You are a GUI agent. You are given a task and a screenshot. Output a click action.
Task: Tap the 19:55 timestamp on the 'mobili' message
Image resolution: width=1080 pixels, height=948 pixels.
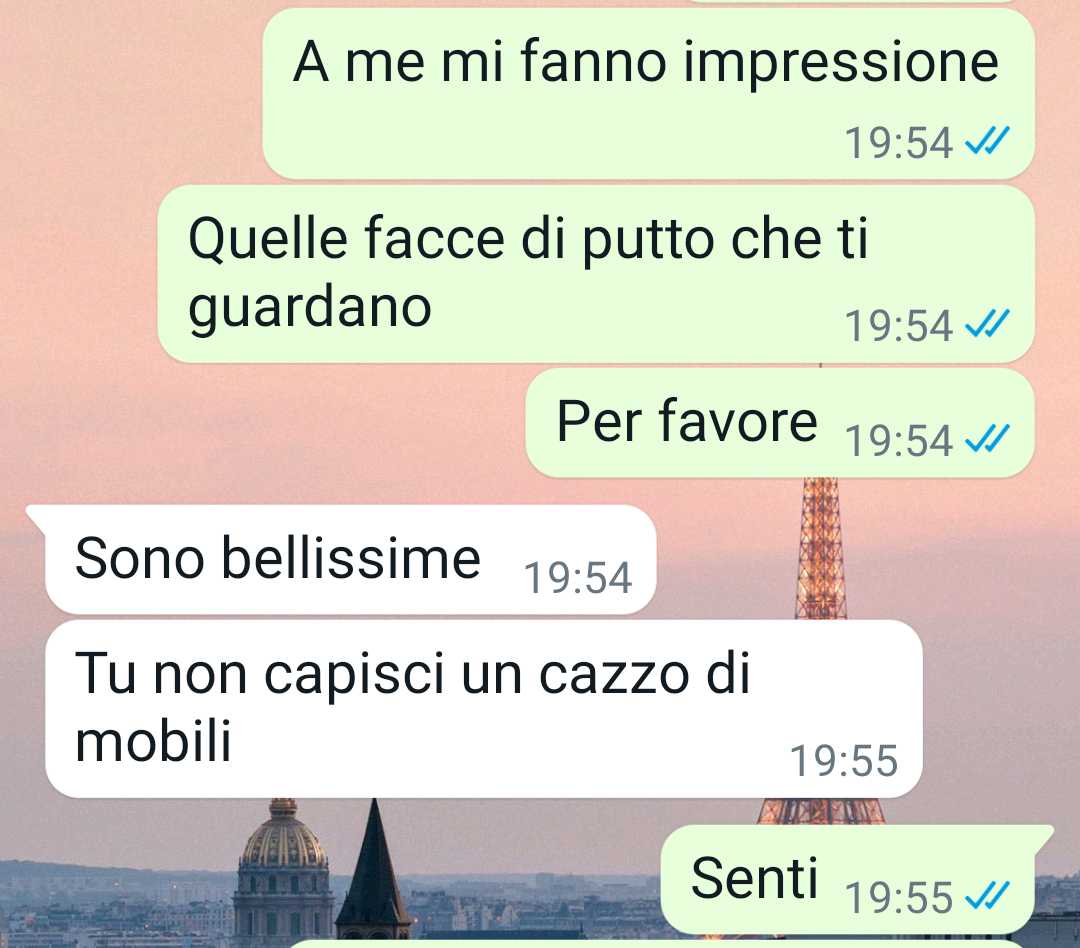coord(844,761)
